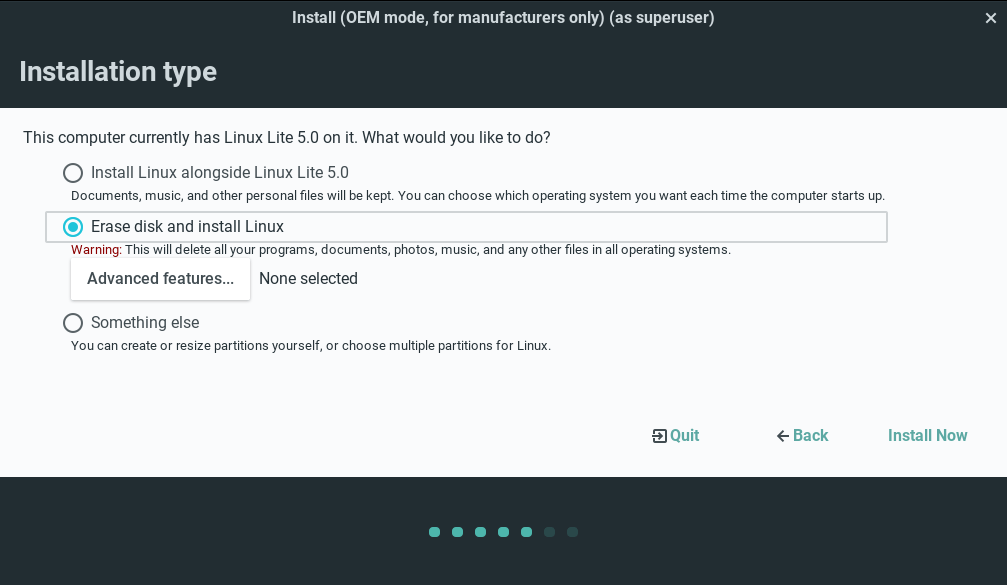
Task: Click the None selected status label
Action: point(308,279)
